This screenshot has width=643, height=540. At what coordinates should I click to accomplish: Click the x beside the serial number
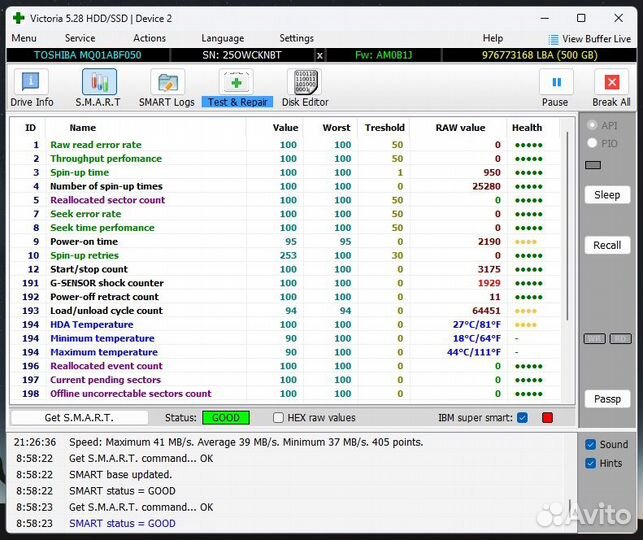(x=320, y=55)
